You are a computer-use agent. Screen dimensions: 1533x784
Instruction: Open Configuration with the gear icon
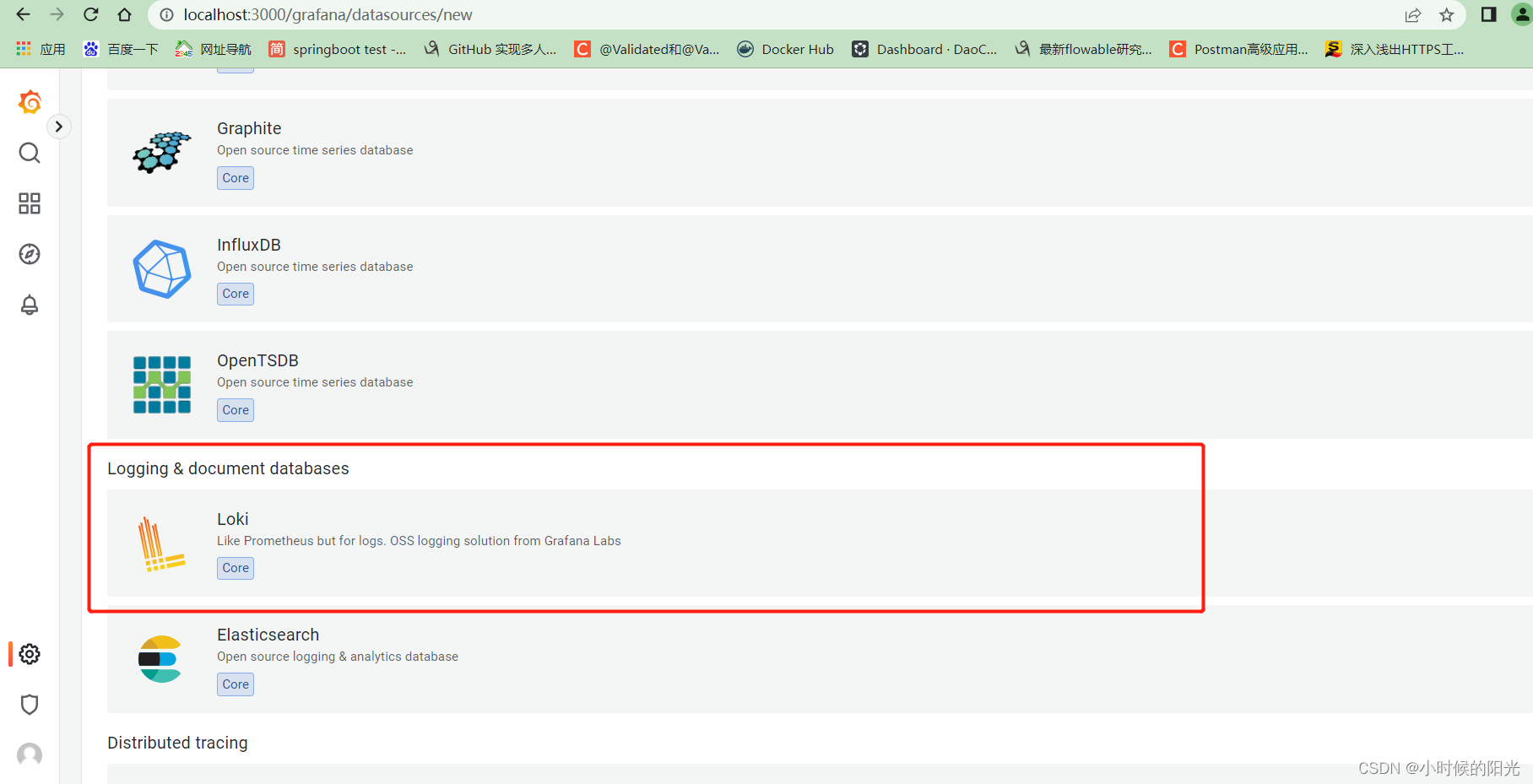pos(29,653)
